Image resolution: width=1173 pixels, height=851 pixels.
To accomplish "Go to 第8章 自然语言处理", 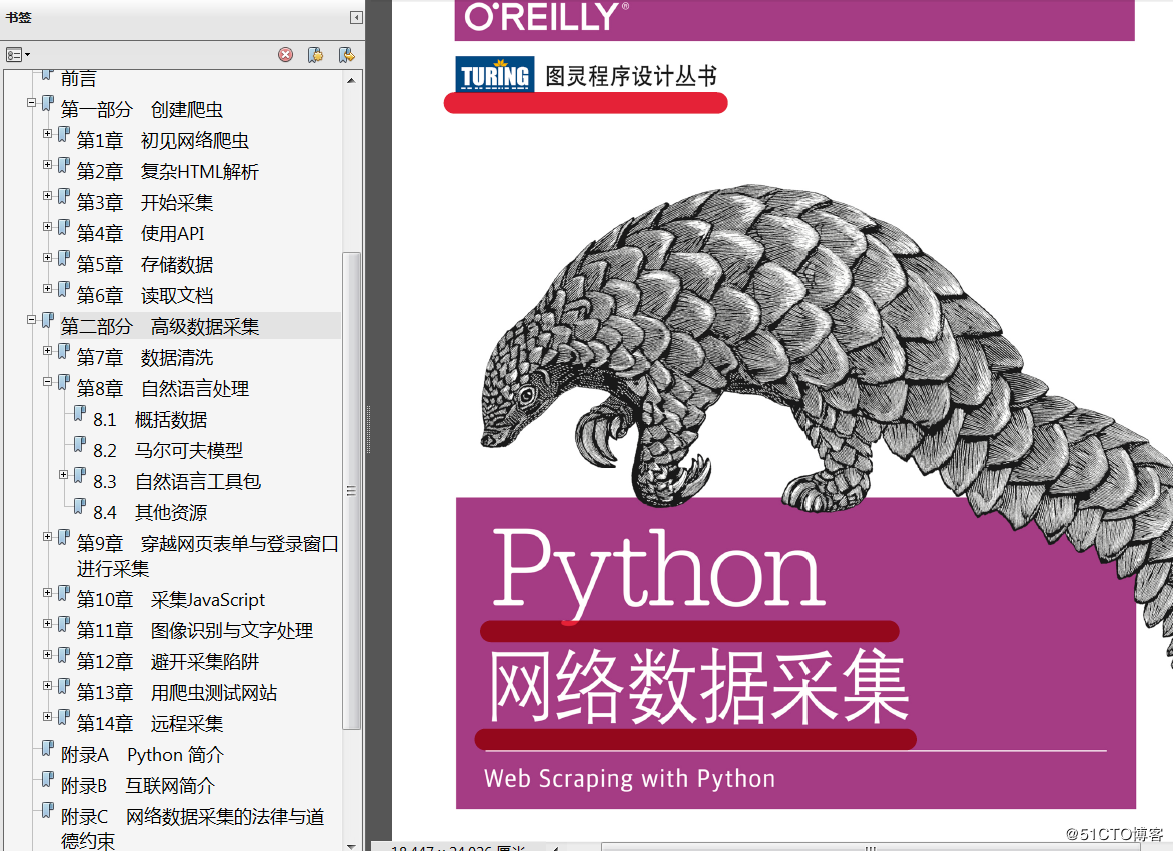I will [163, 389].
